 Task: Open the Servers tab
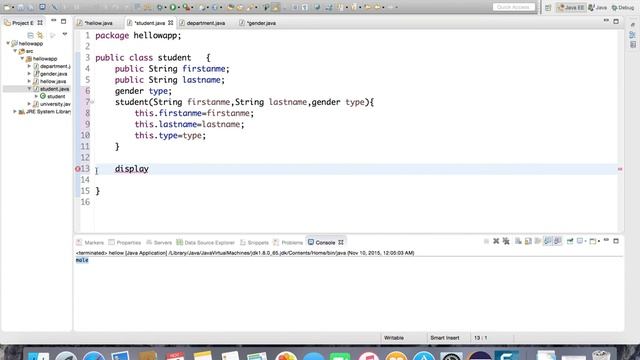pyautogui.click(x=159, y=242)
